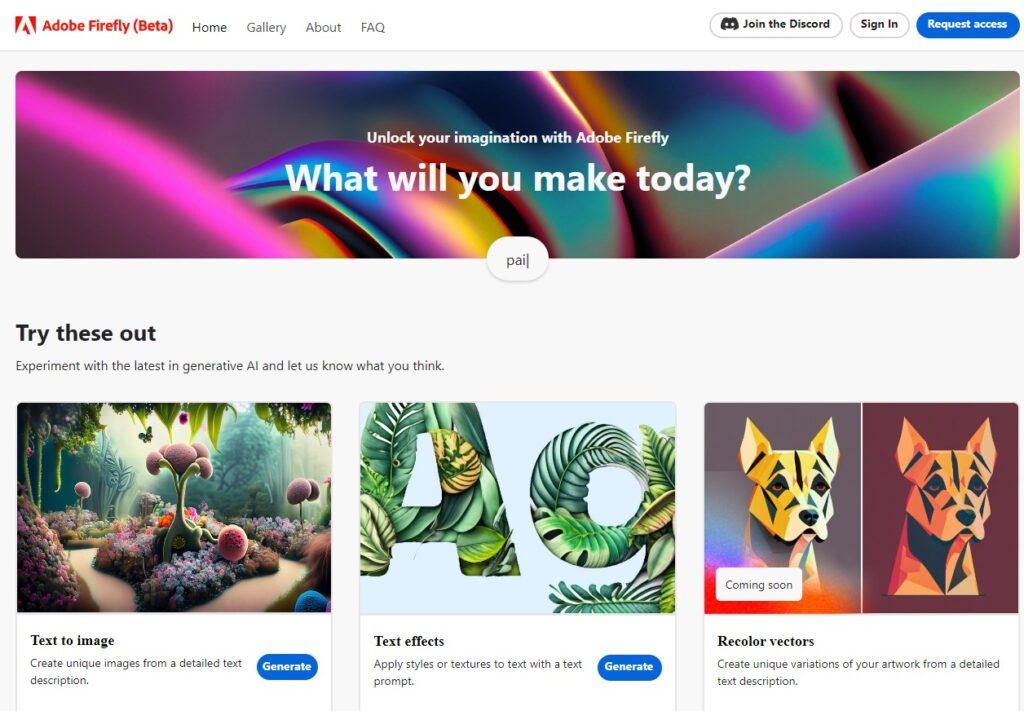Open the About page

(x=323, y=27)
